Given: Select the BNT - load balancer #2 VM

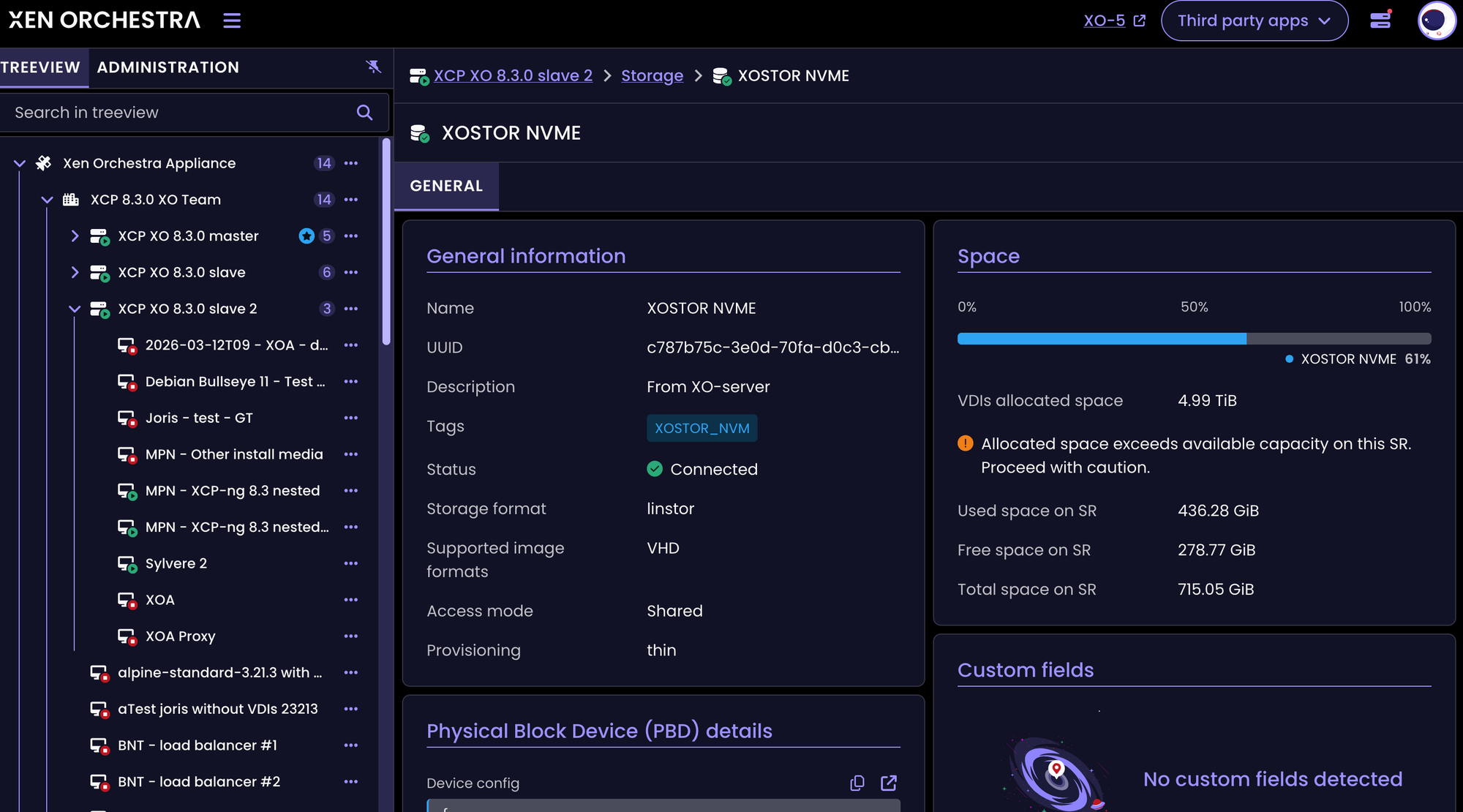Looking at the screenshot, I should click(x=199, y=782).
